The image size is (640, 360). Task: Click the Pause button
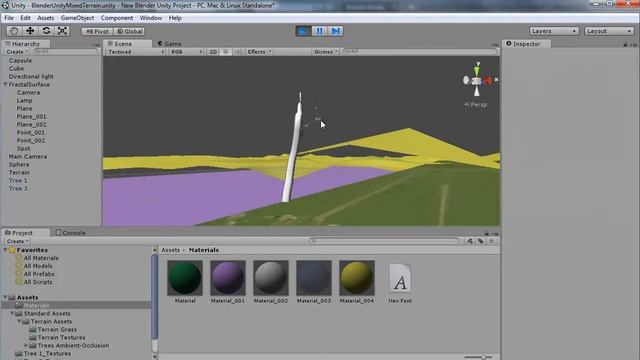[319, 31]
